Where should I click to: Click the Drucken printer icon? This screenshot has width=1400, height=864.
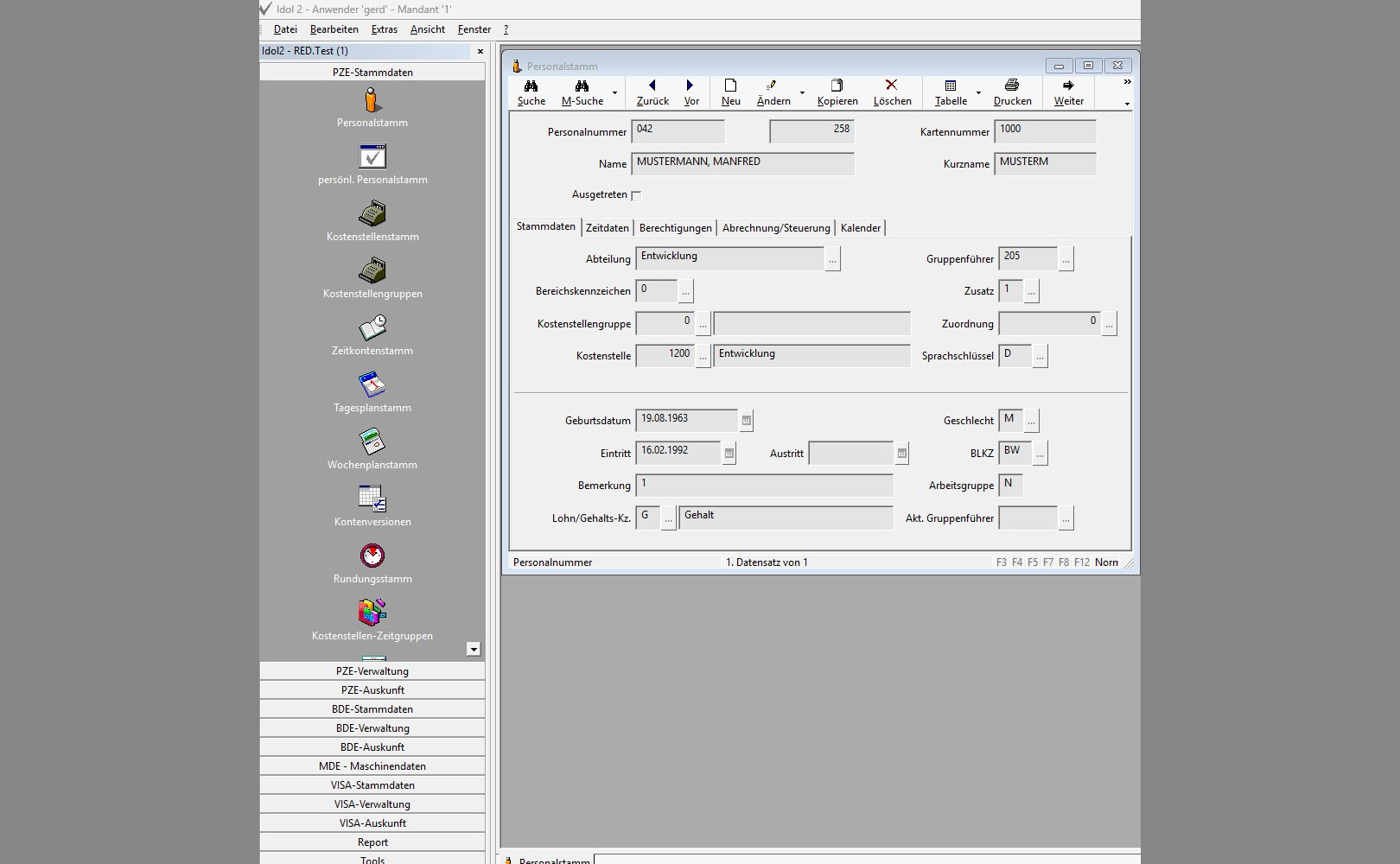(1012, 86)
